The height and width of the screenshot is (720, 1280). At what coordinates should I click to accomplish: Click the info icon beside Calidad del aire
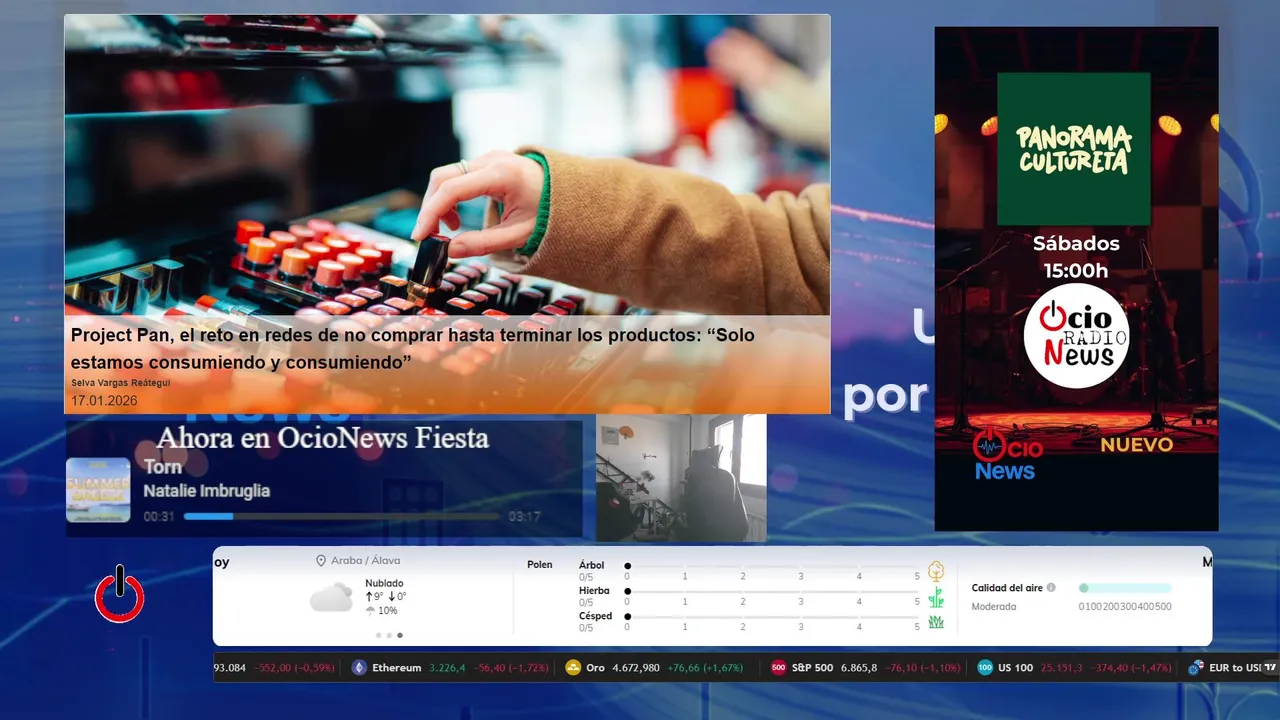point(1051,588)
